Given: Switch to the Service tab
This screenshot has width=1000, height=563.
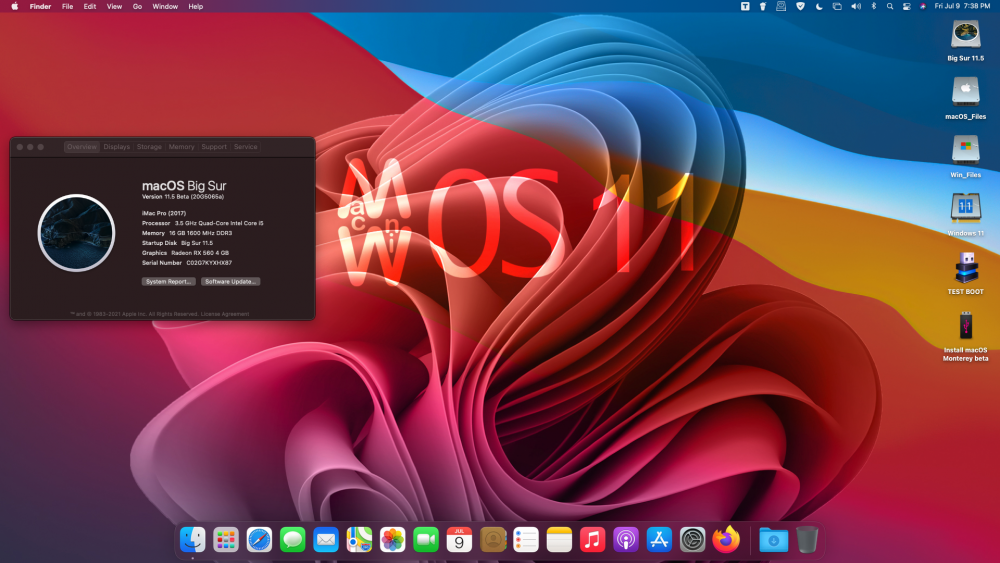Looking at the screenshot, I should (x=246, y=147).
